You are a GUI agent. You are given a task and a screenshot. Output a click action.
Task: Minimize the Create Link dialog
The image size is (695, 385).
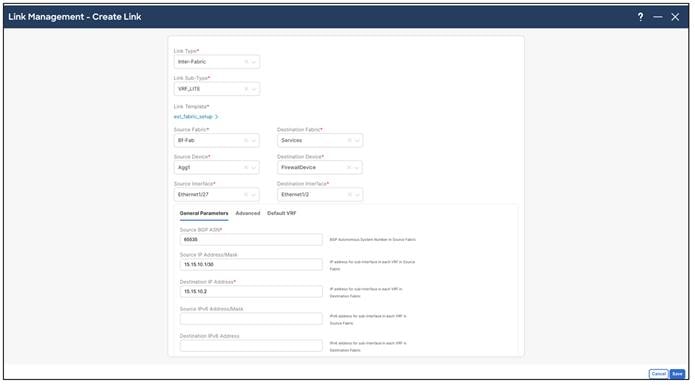pos(658,17)
